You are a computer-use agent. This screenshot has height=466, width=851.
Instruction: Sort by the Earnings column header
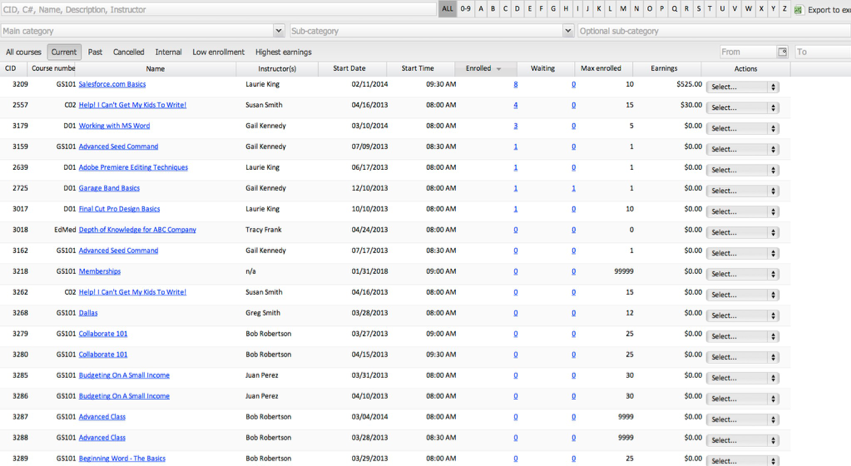(x=663, y=69)
